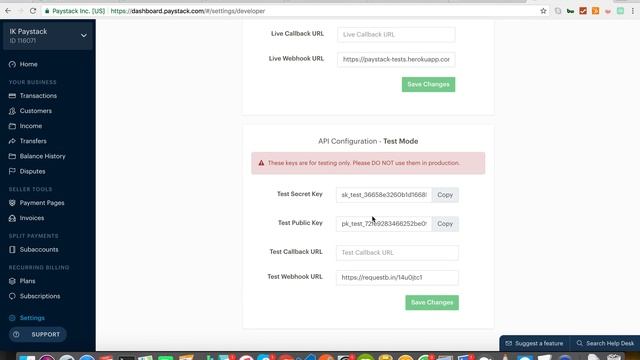Click the Live Webhook URL field

[x=396, y=60]
